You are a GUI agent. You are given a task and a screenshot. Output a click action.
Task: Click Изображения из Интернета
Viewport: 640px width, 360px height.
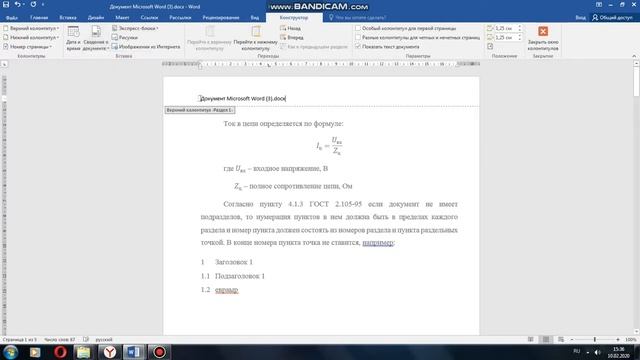pyautogui.click(x=146, y=47)
